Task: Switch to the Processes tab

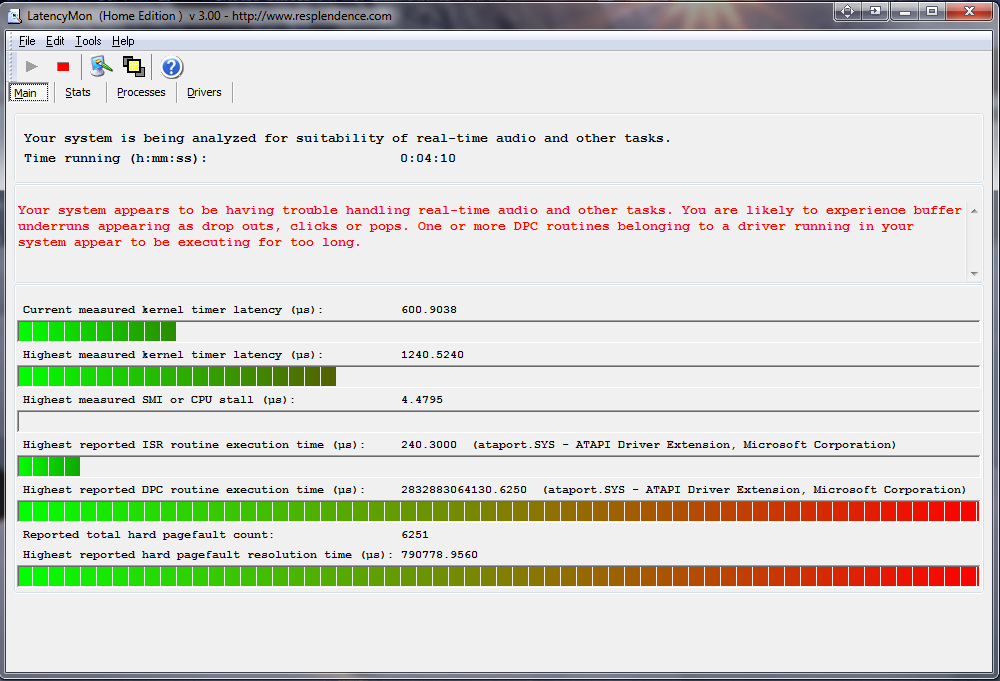Action: (141, 92)
